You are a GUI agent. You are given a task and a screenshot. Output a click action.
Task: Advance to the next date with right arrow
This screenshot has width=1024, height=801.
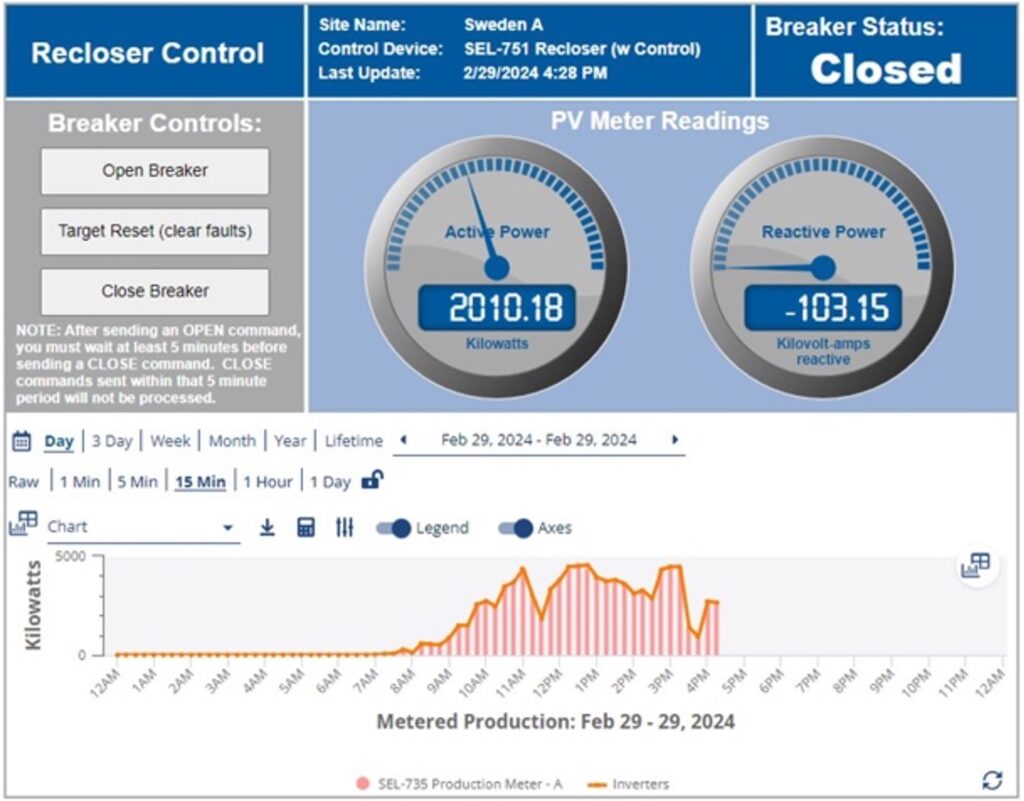point(675,440)
